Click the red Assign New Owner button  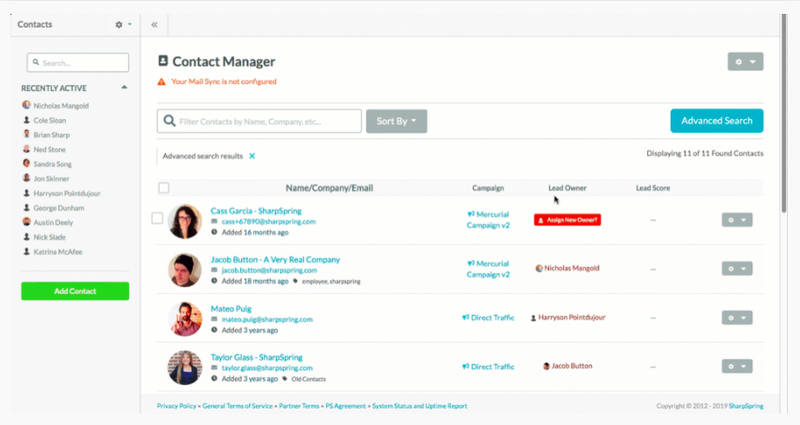[567, 220]
